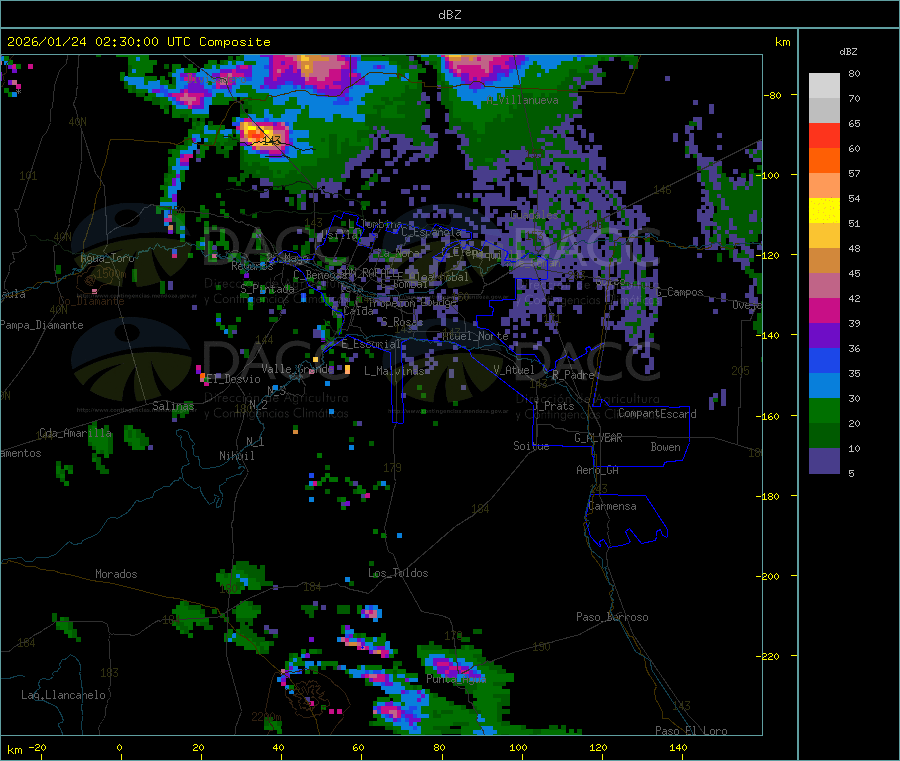Click the 'Paso_Barroso' label
The width and height of the screenshot is (900, 761).
[x=612, y=617]
